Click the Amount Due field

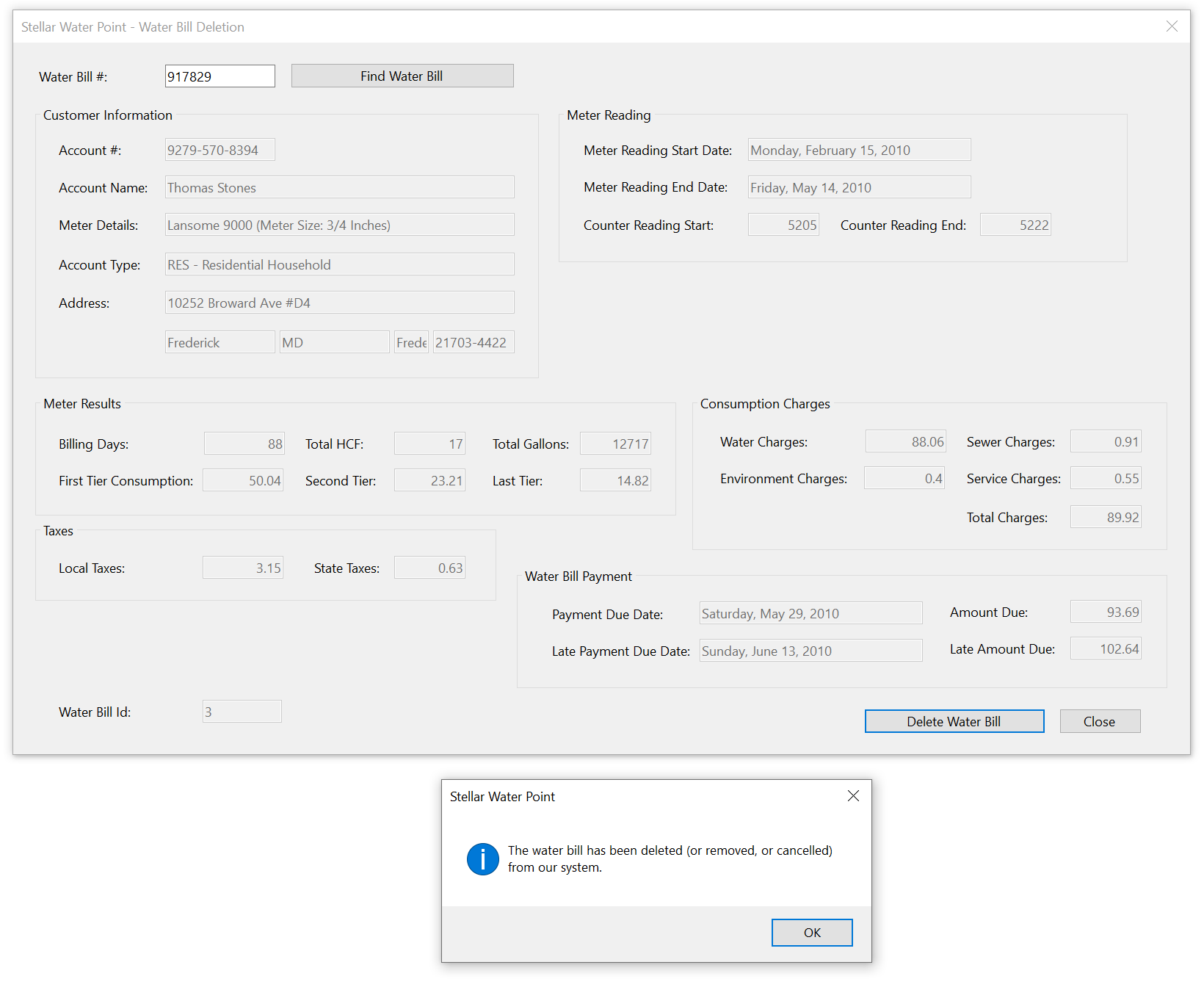pos(1106,612)
